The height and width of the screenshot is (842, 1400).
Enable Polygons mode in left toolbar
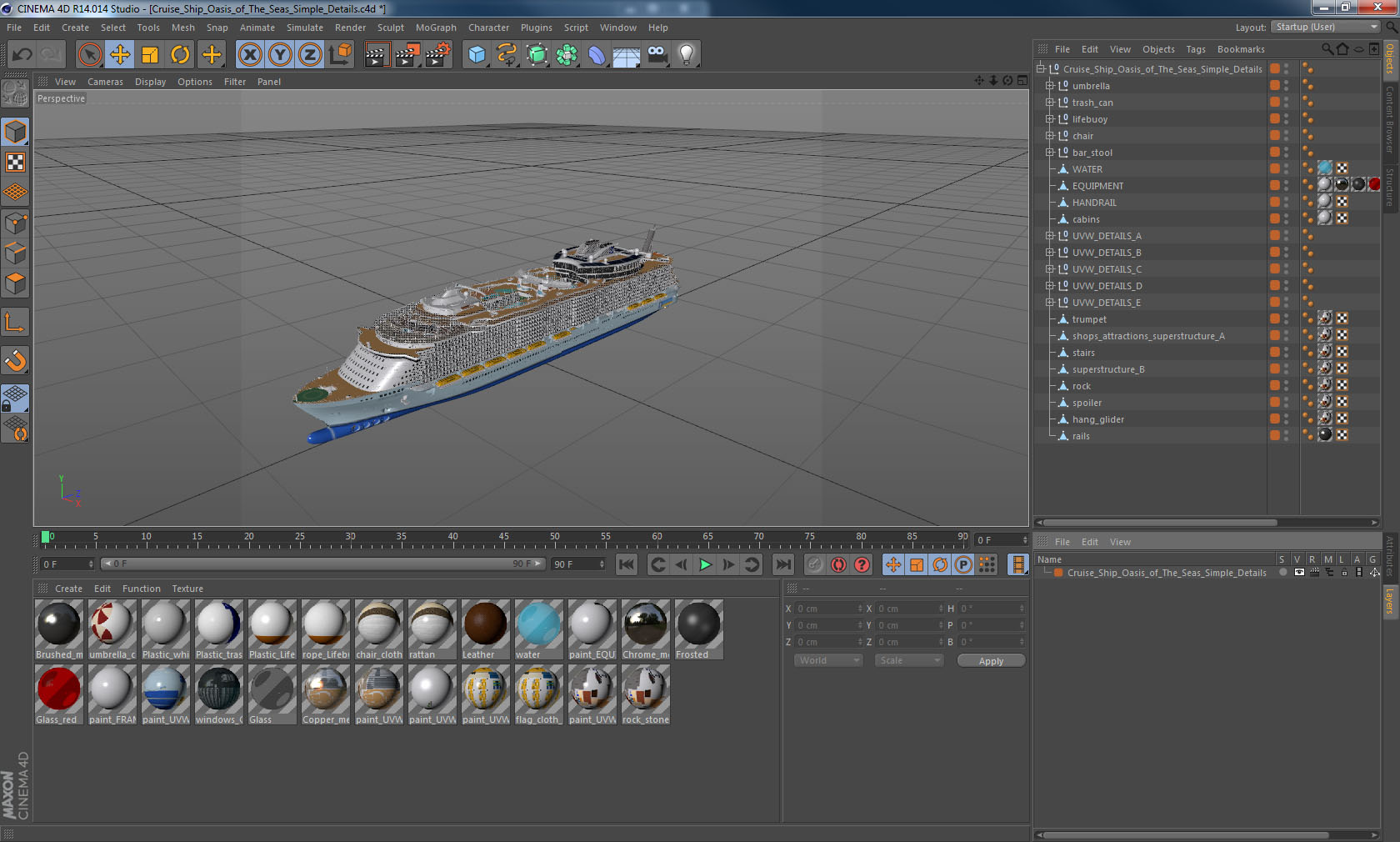[15, 283]
